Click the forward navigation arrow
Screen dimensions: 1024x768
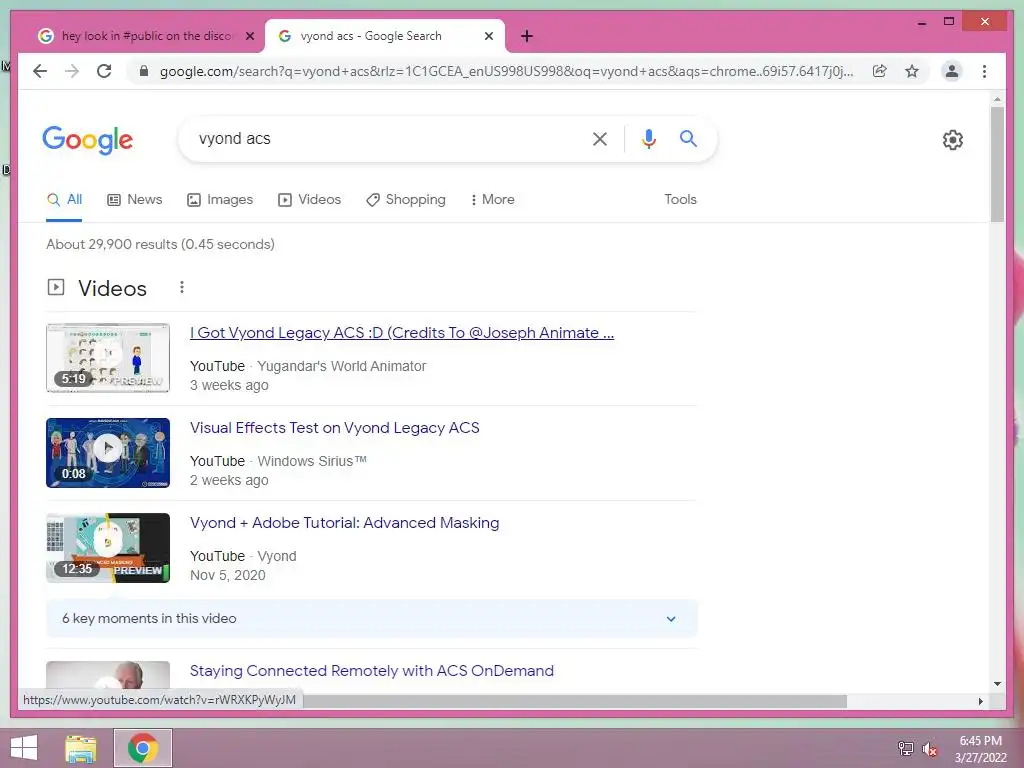tap(72, 71)
